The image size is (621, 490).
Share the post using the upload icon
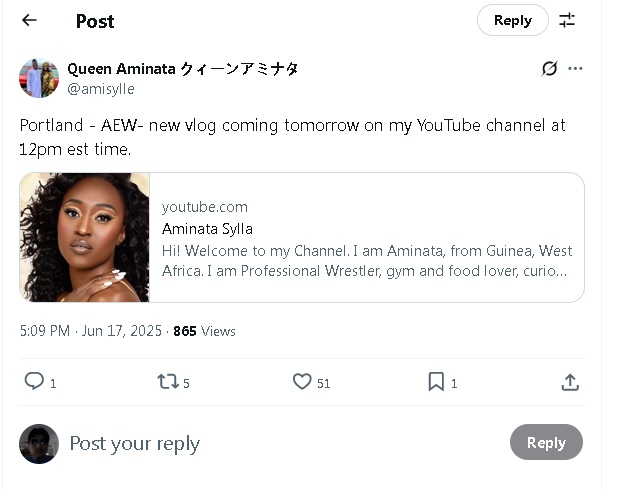click(570, 381)
